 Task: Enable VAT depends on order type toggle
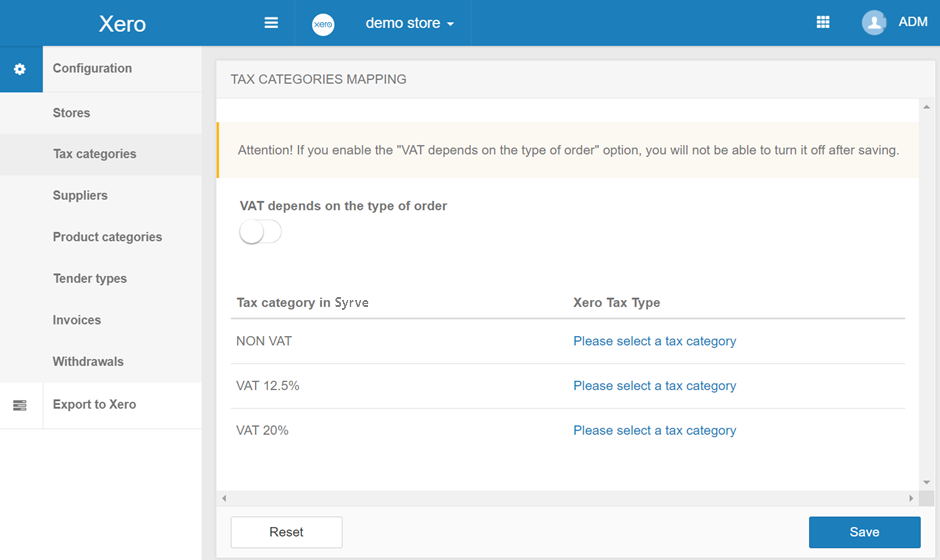coord(260,233)
